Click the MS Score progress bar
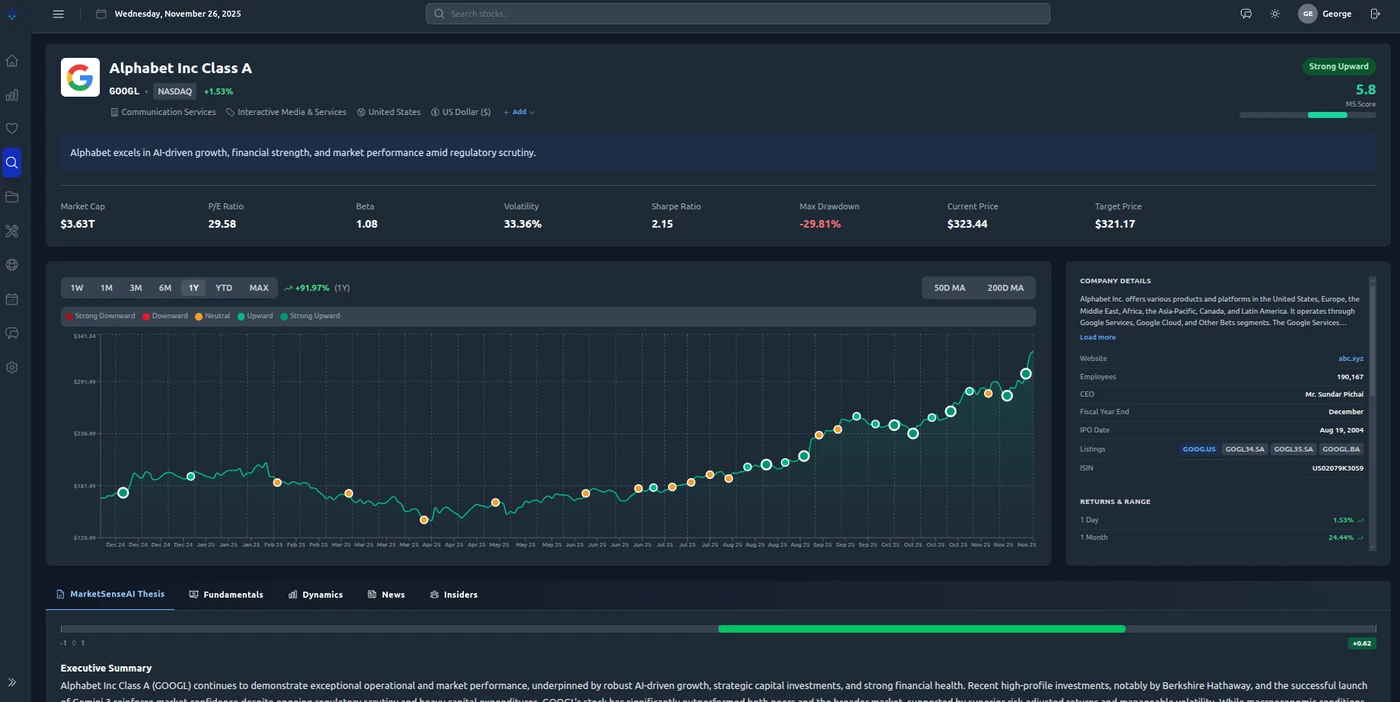The width and height of the screenshot is (1400, 702). pos(1307,115)
